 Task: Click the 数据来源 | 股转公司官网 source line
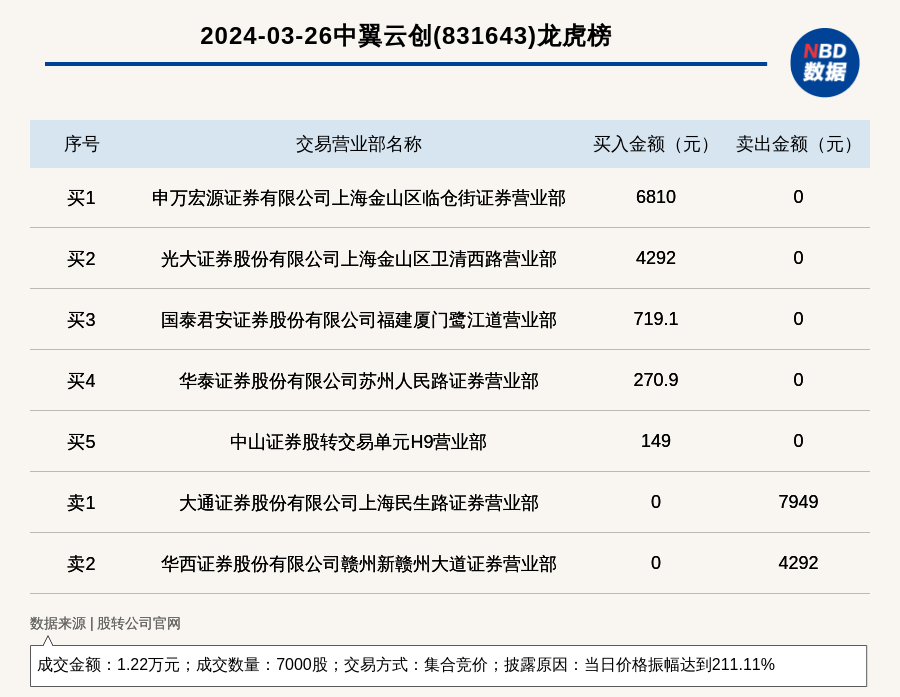(x=105, y=624)
